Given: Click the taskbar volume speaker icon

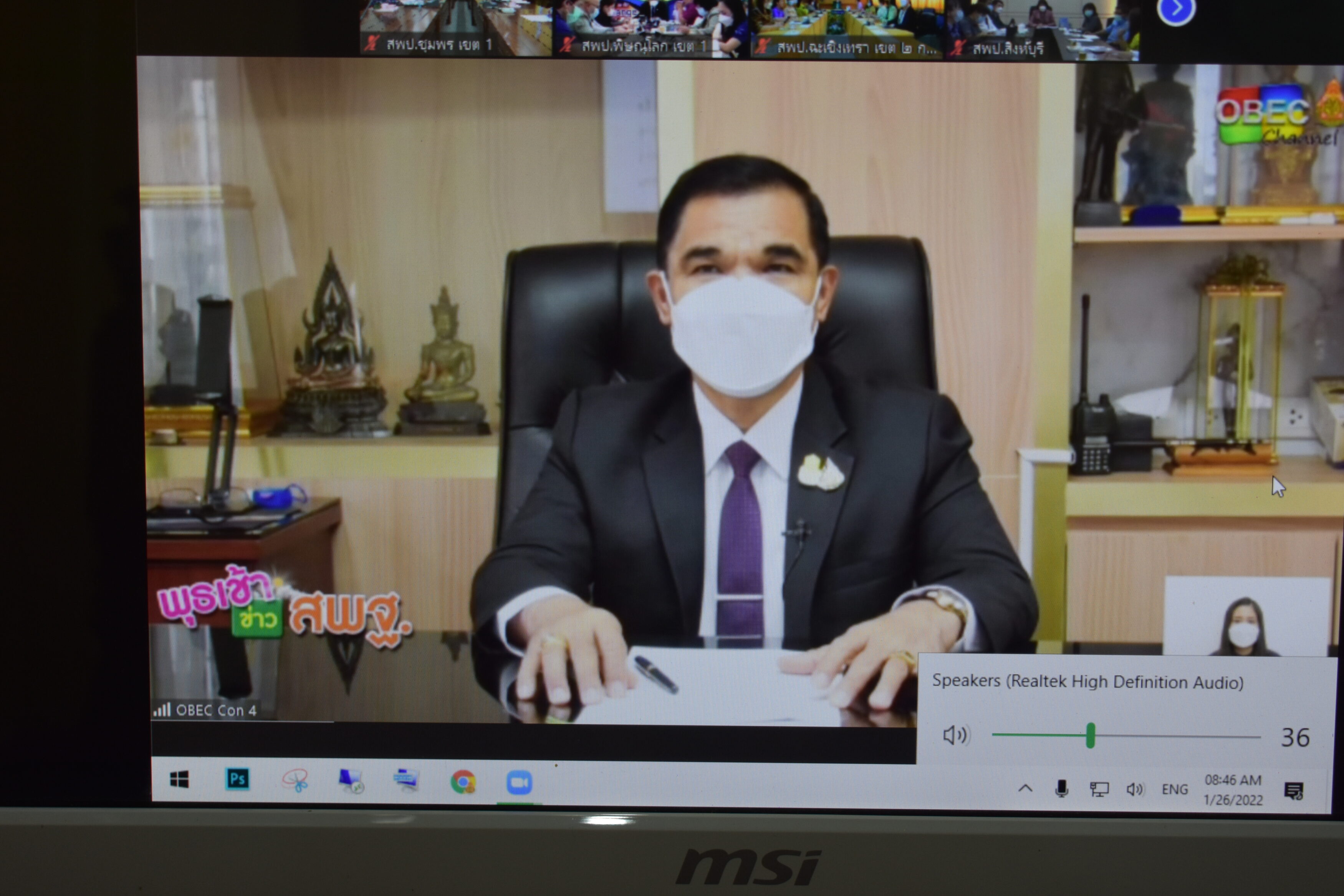Looking at the screenshot, I should 1134,789.
